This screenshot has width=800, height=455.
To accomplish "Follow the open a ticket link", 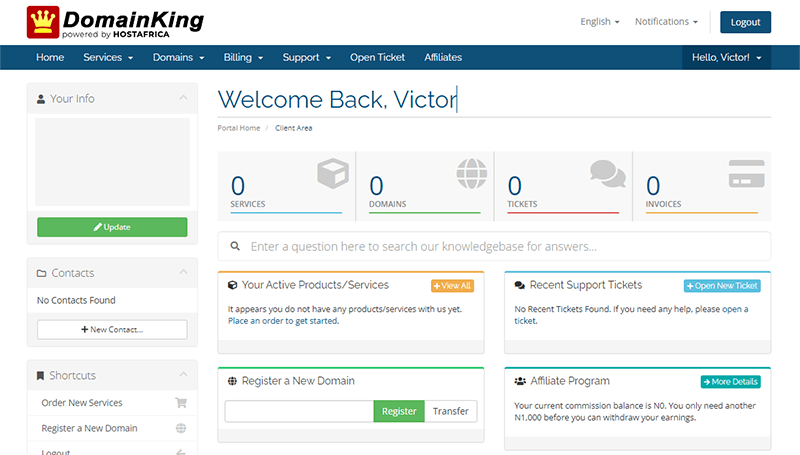I will click(735, 309).
